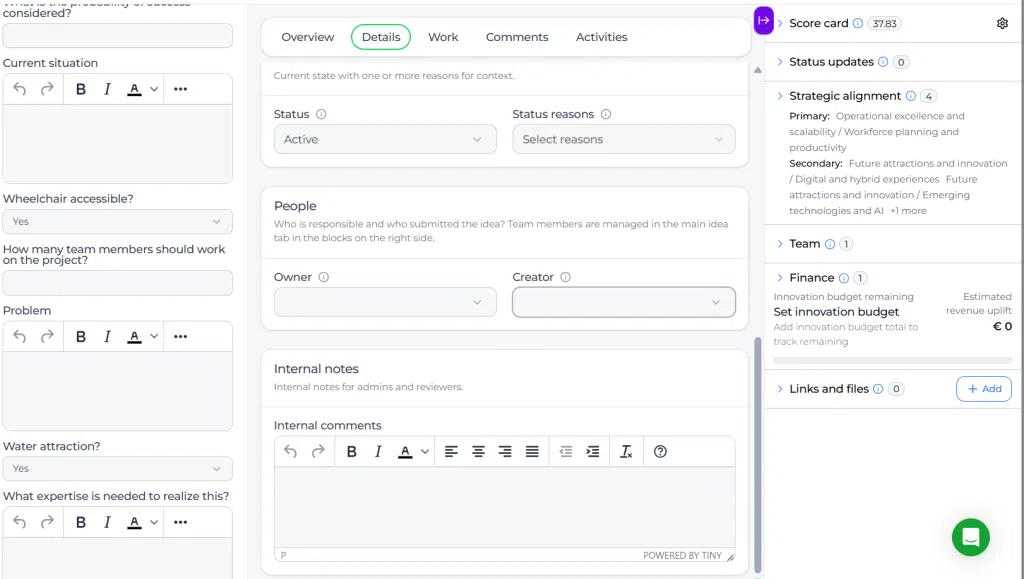Click Bold in Internal comments editor
The image size is (1024, 579).
pos(351,452)
